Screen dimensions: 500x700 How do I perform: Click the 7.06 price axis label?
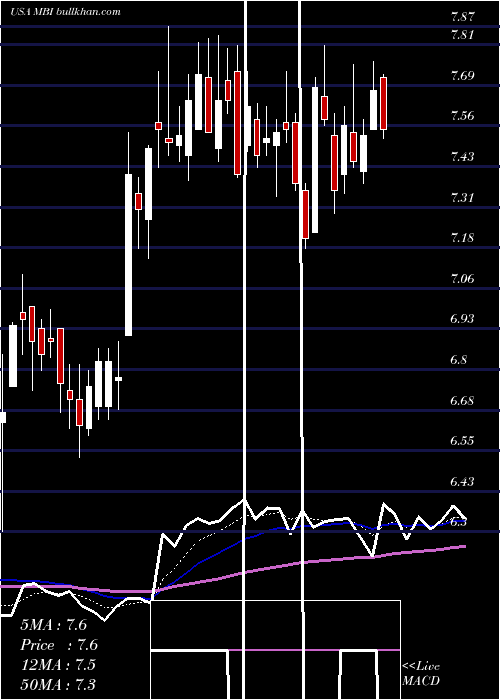point(462,279)
